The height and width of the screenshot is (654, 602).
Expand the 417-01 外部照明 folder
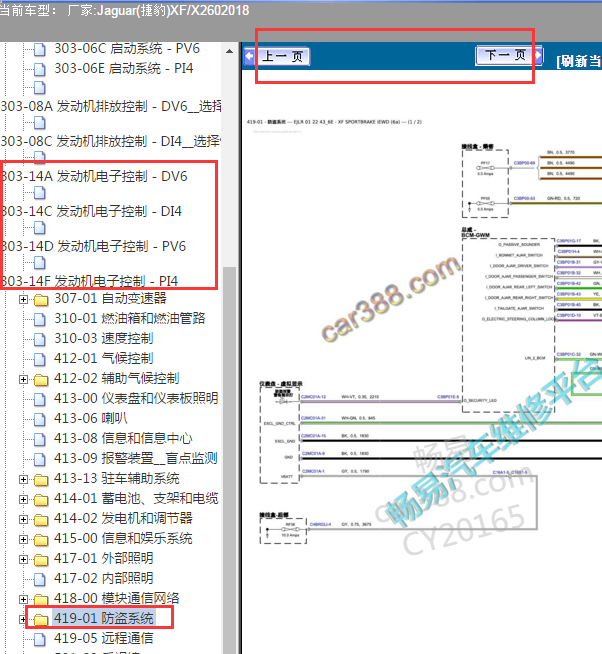[x=23, y=560]
